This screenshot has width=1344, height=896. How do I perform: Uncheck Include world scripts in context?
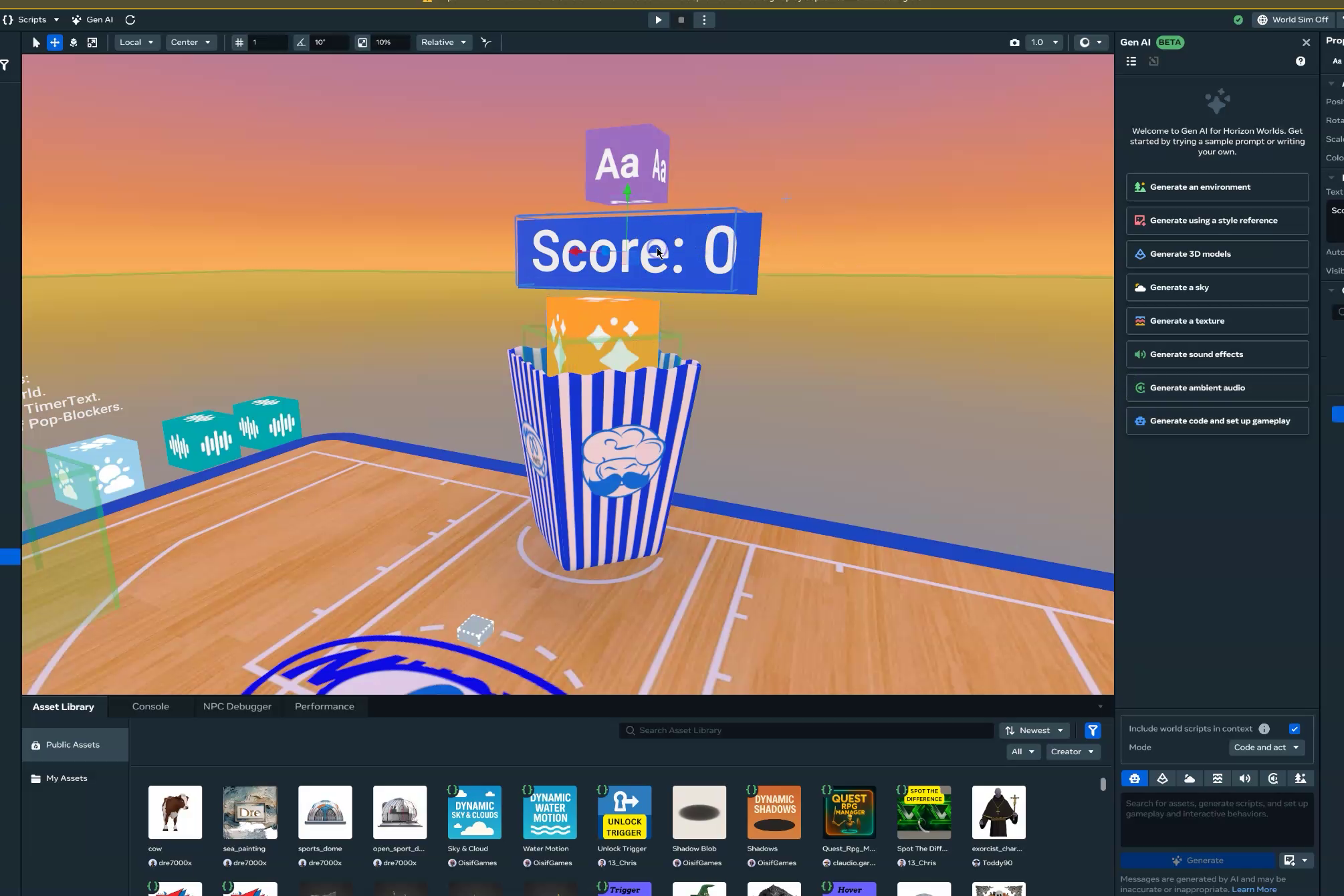pos(1295,729)
